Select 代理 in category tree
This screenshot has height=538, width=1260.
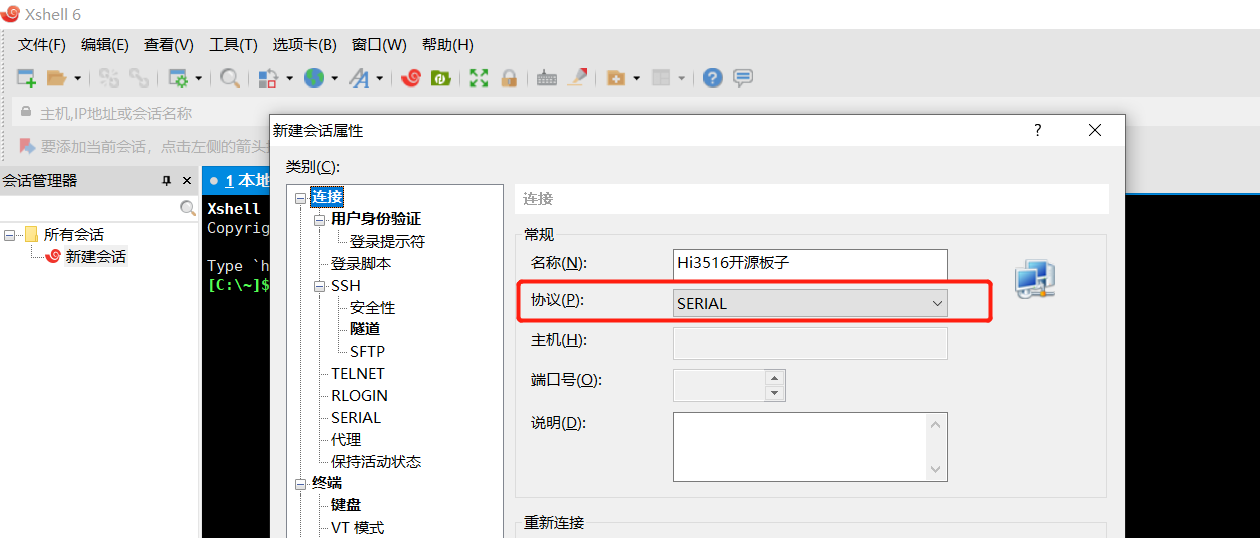[x=346, y=439]
